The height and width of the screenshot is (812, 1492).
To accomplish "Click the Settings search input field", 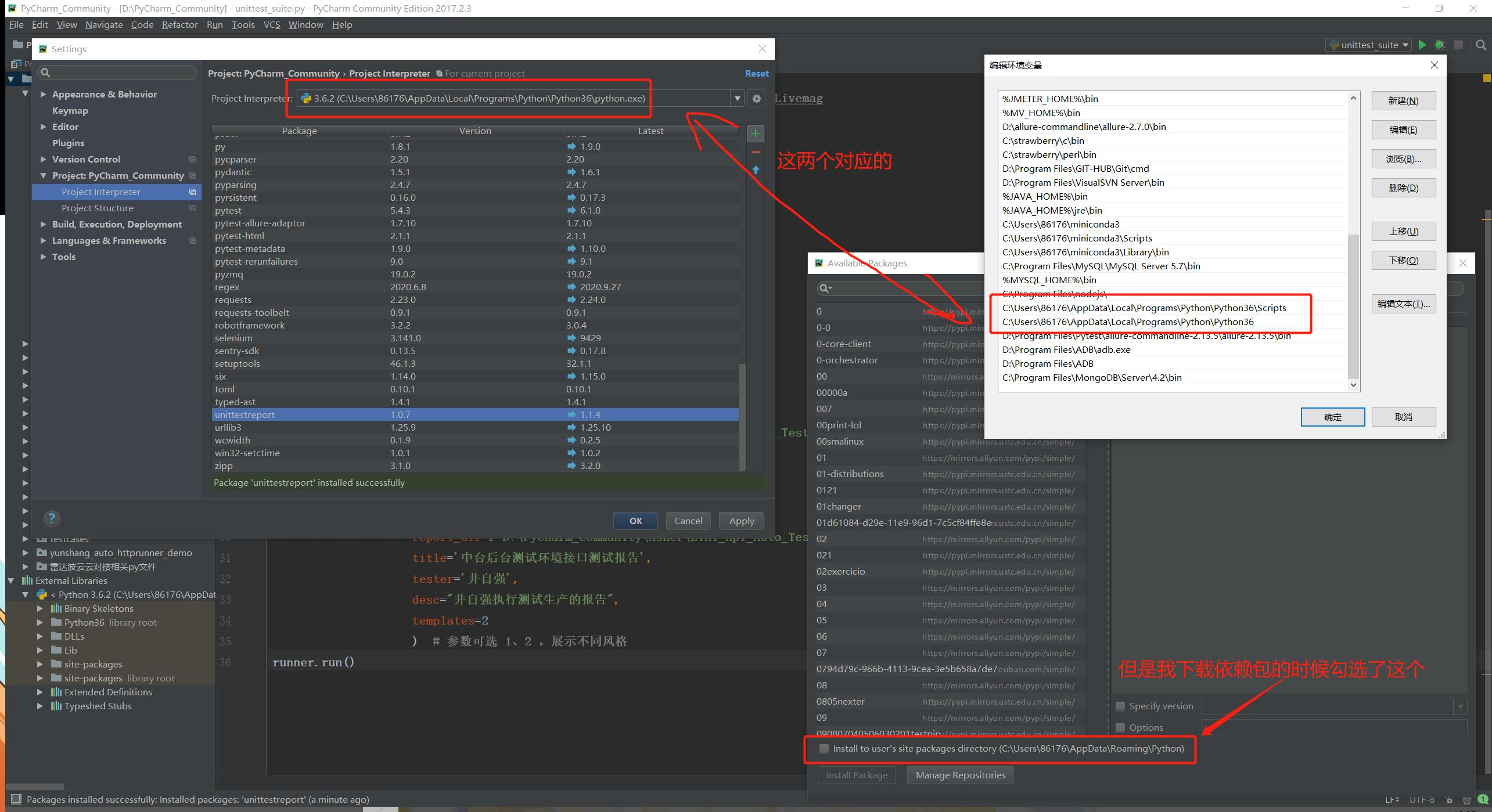I will click(119, 73).
